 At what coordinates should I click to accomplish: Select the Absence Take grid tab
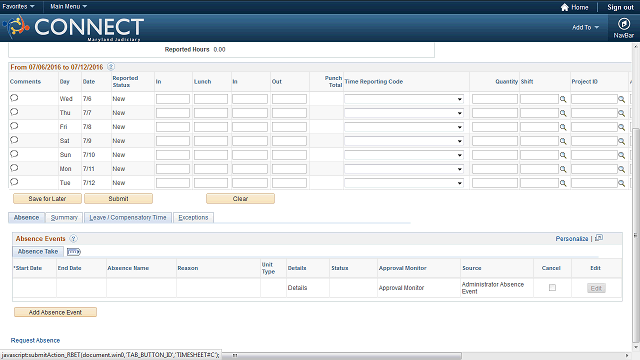tap(38, 251)
